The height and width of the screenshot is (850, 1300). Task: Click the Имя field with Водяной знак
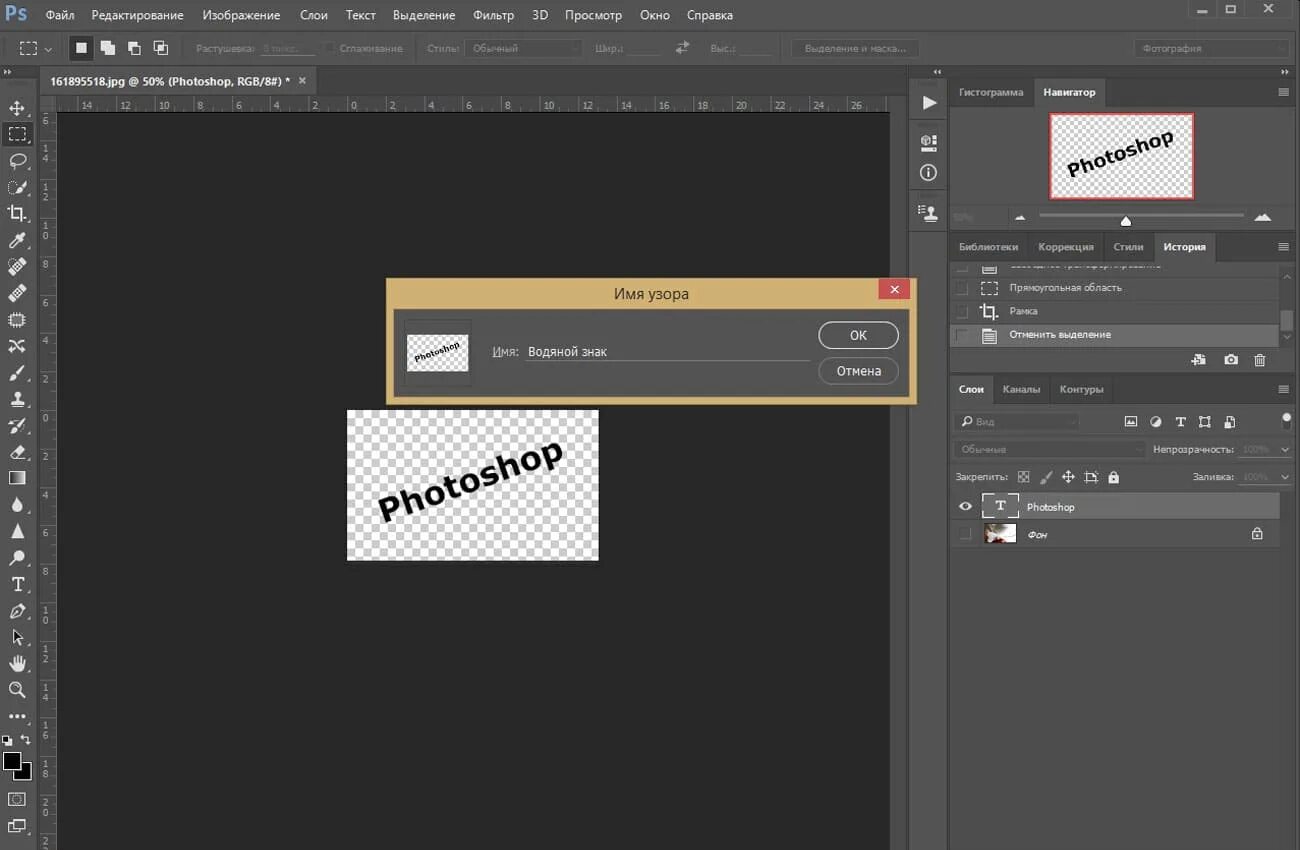(x=668, y=351)
